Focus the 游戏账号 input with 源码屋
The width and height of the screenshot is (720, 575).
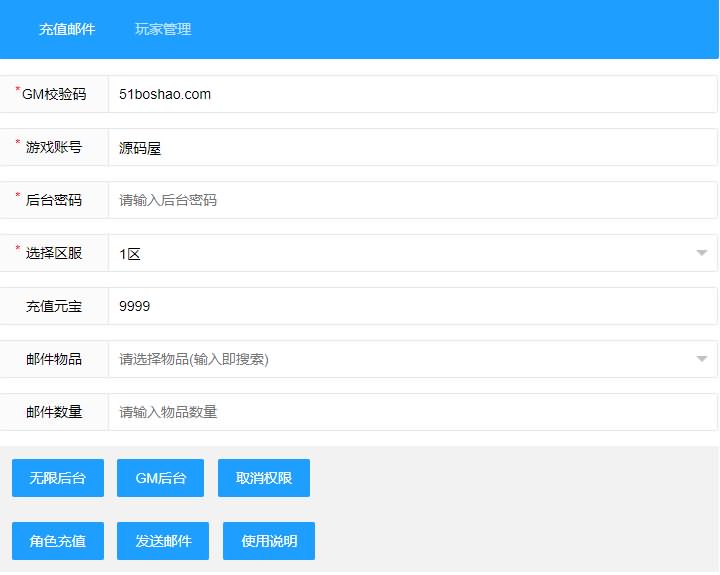pyautogui.click(x=412, y=148)
